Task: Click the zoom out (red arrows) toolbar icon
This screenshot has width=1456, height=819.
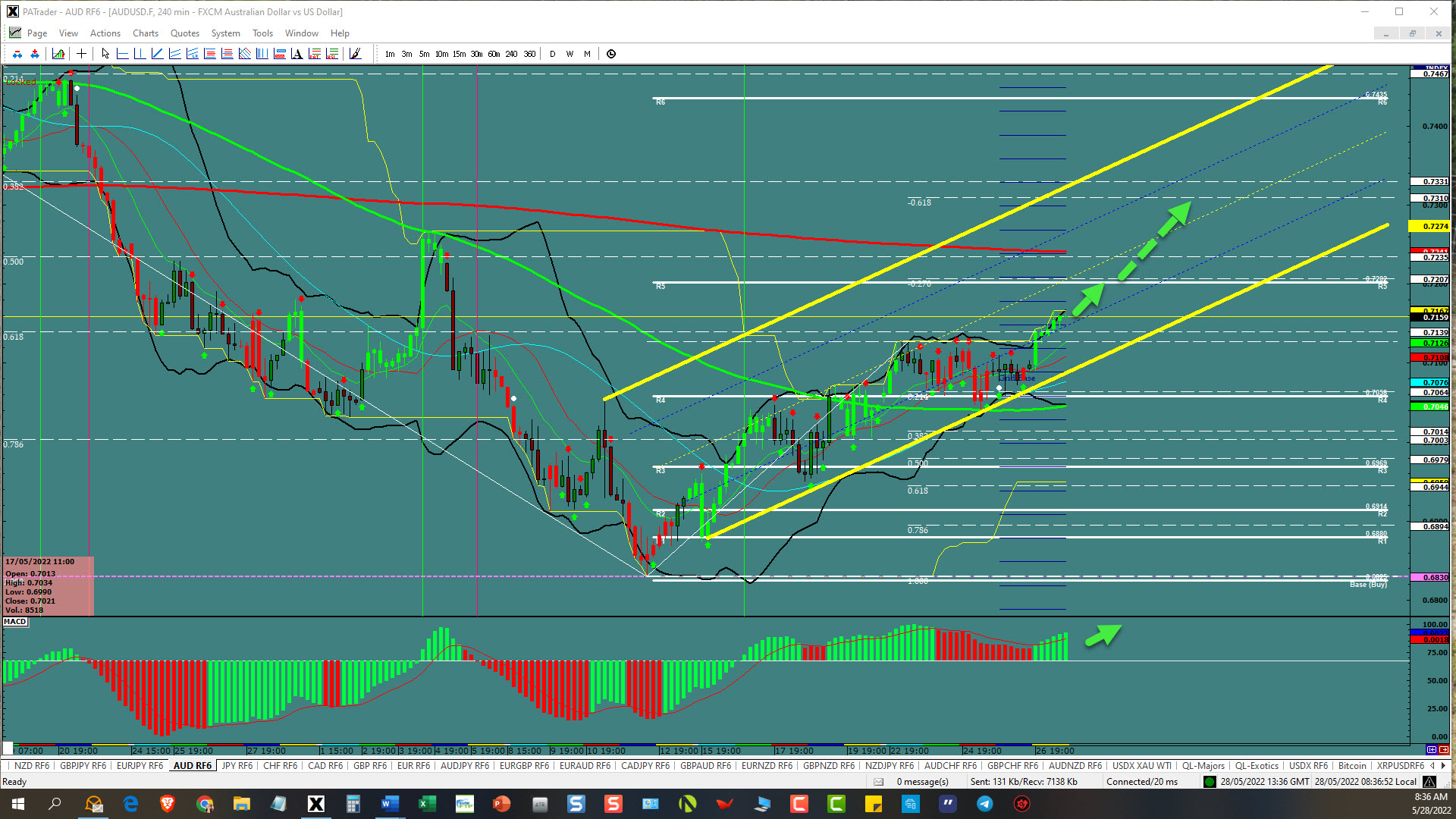Action: point(17,54)
